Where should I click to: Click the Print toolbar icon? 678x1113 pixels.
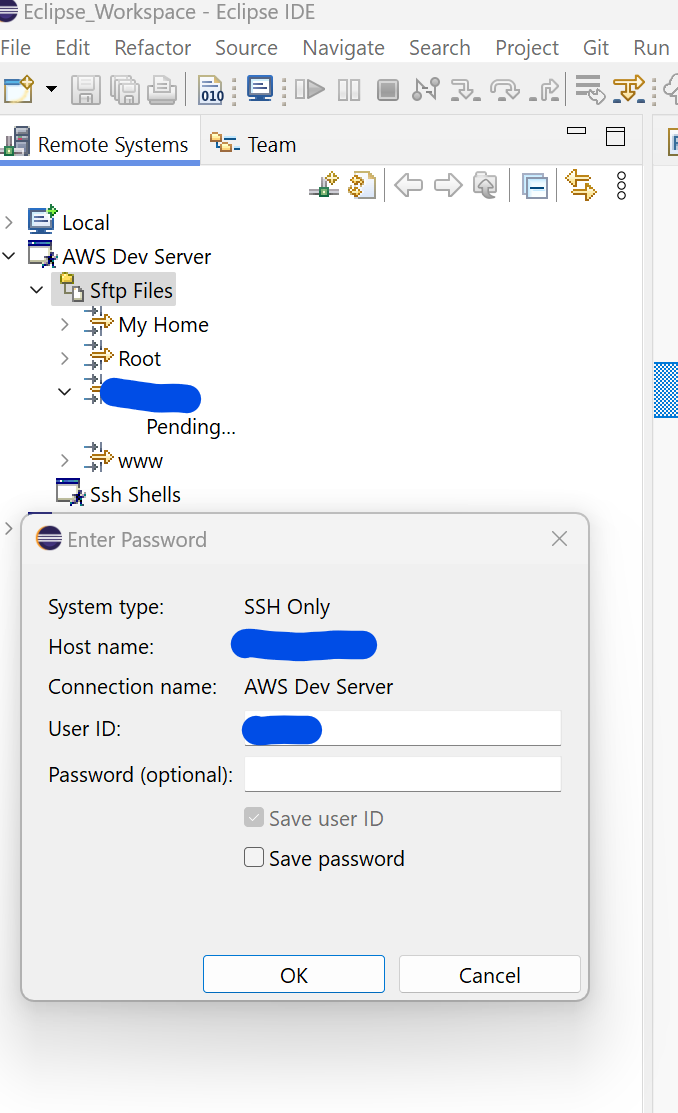pos(163,90)
